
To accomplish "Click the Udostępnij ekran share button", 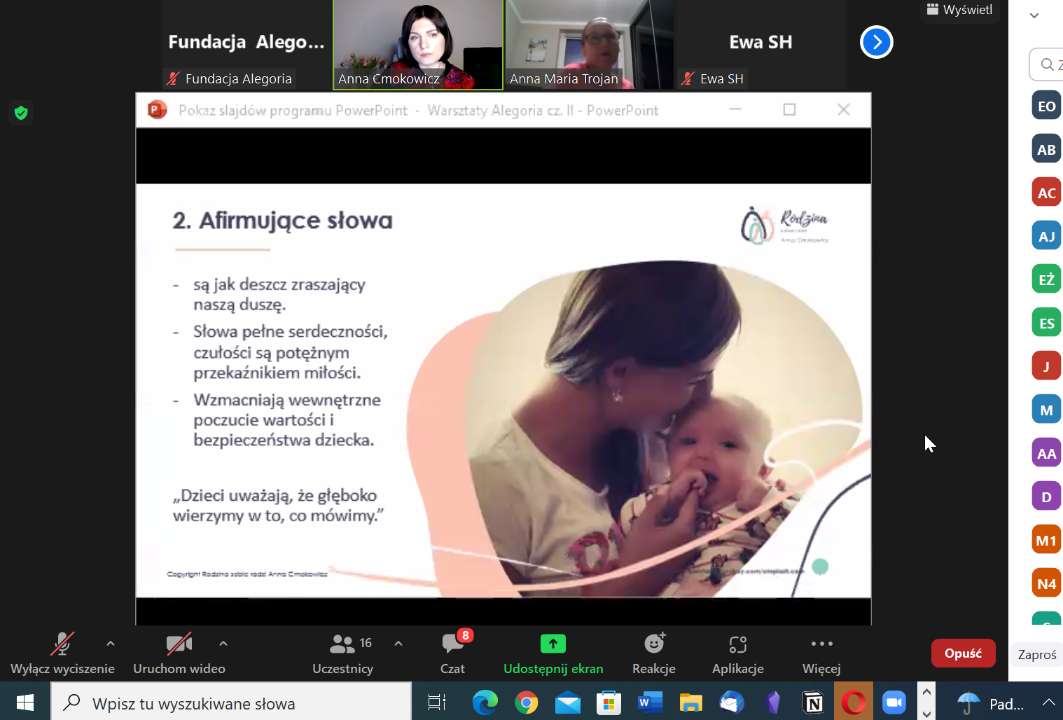I will pos(553,651).
